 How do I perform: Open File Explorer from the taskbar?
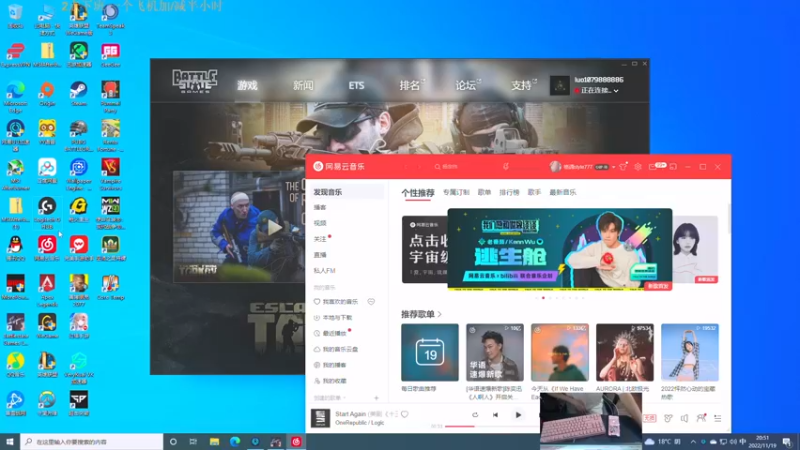click(214, 442)
